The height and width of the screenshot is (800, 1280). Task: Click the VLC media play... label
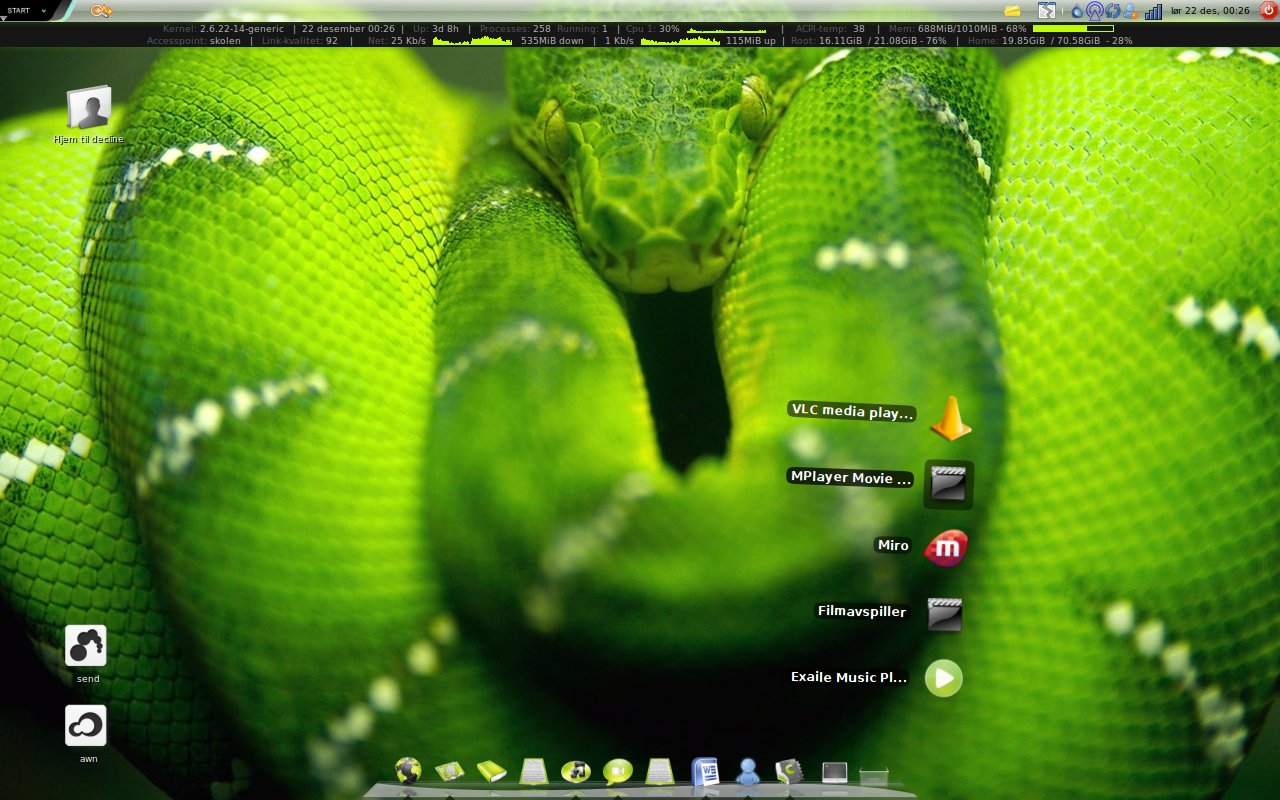click(852, 411)
